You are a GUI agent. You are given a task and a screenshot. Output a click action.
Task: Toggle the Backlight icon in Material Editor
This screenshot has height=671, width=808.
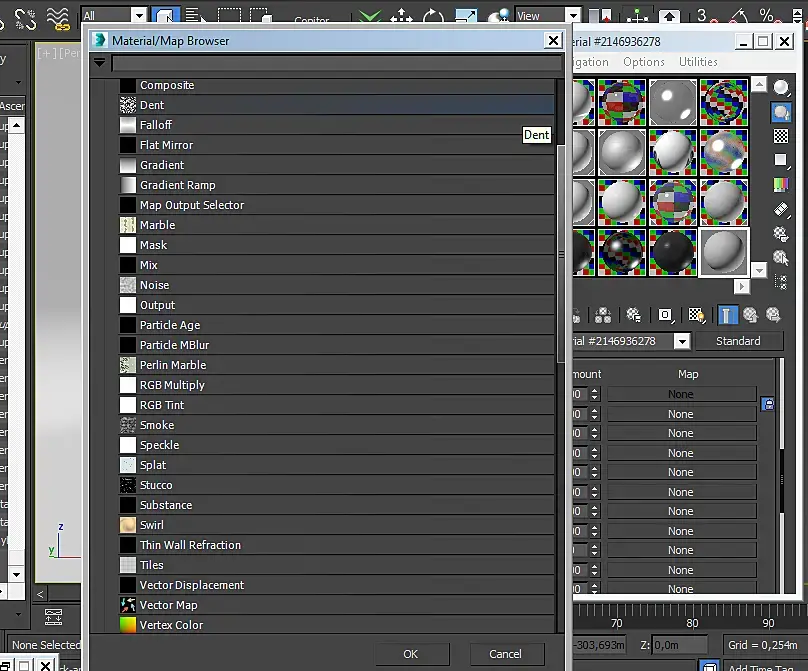[781, 112]
